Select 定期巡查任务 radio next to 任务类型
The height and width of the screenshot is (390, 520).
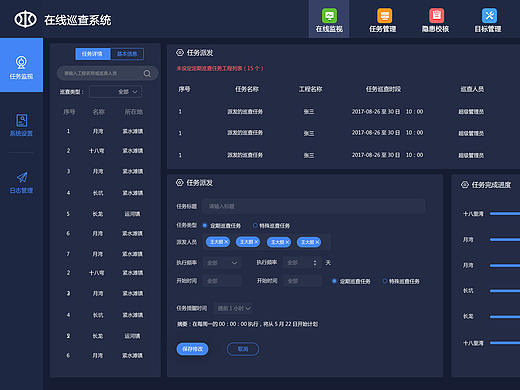click(205, 225)
